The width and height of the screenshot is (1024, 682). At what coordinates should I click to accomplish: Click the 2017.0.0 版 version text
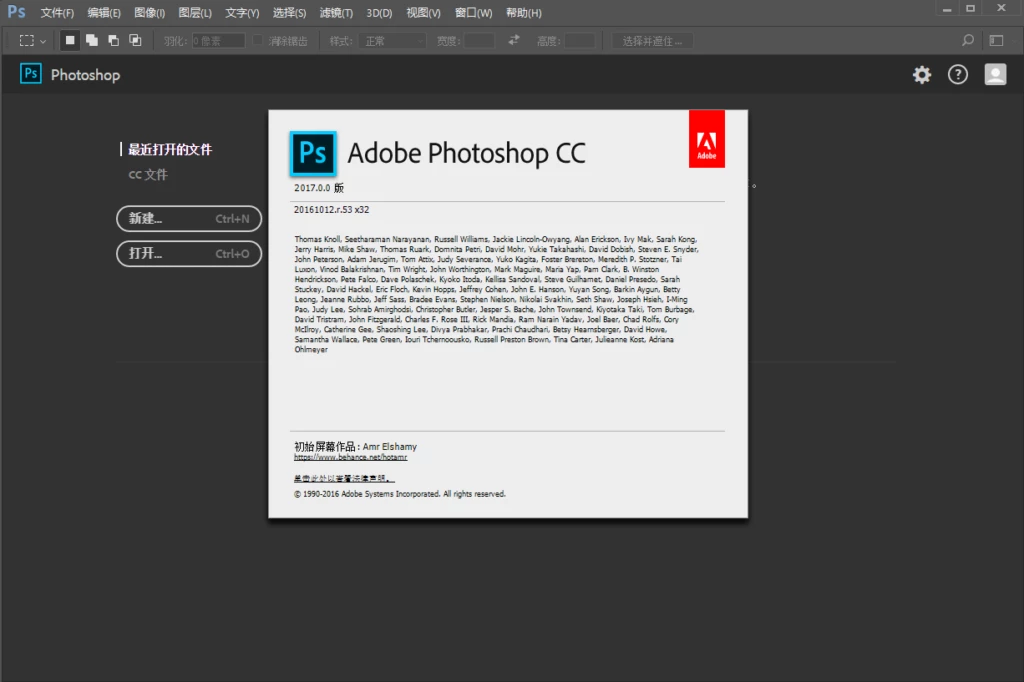(319, 188)
